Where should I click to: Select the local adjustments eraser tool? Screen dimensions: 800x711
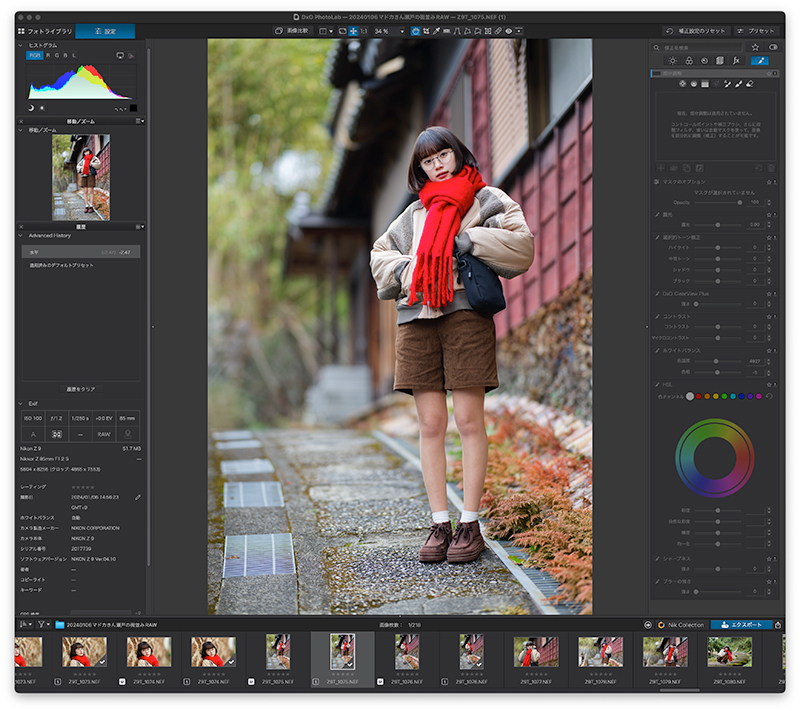(x=750, y=84)
